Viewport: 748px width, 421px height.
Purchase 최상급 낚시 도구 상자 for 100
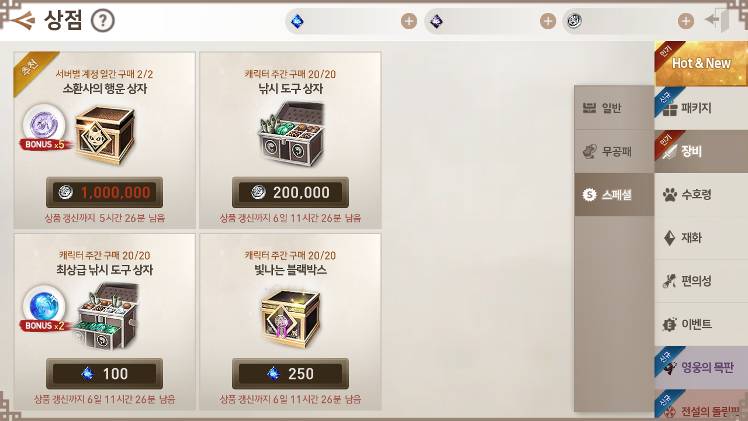(104, 373)
